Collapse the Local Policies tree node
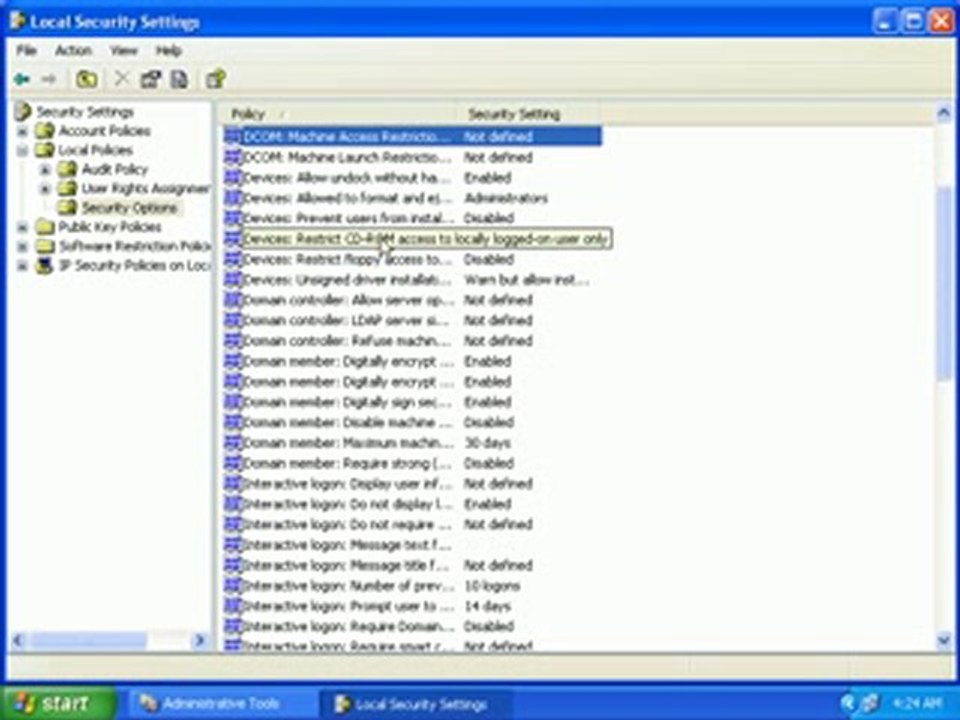This screenshot has height=720, width=960. [22, 150]
